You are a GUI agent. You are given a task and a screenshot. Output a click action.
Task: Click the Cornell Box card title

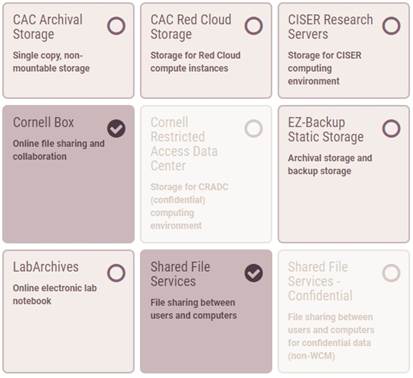pos(43,122)
